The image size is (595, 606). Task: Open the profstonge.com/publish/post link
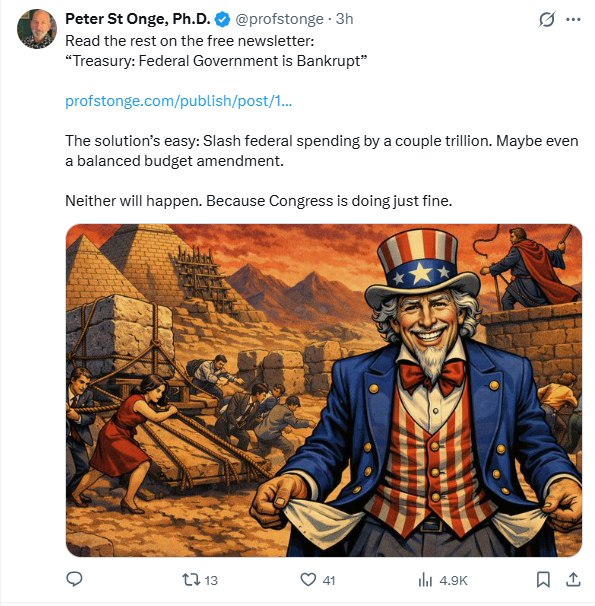tap(178, 101)
